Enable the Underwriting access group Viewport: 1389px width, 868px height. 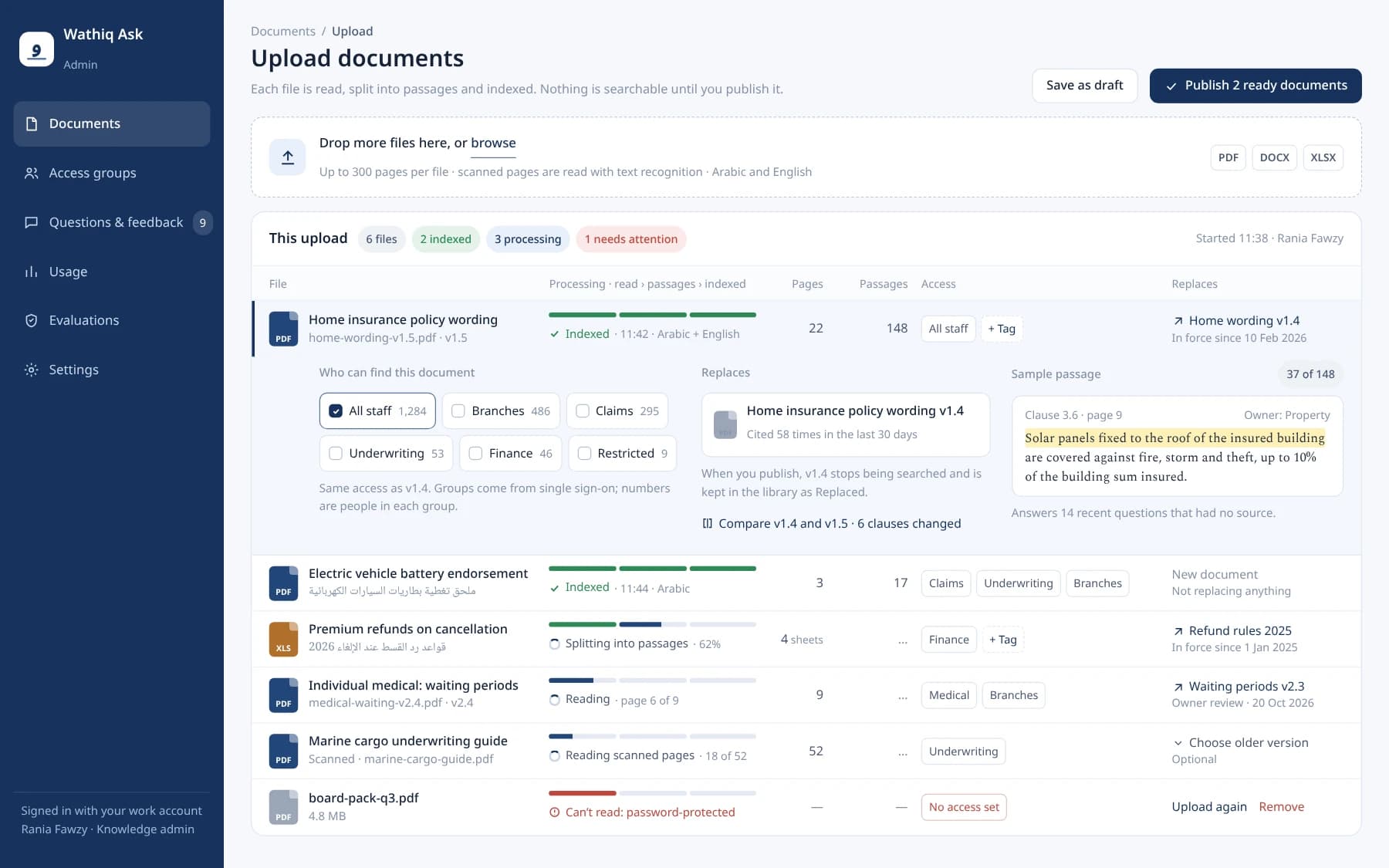(336, 454)
